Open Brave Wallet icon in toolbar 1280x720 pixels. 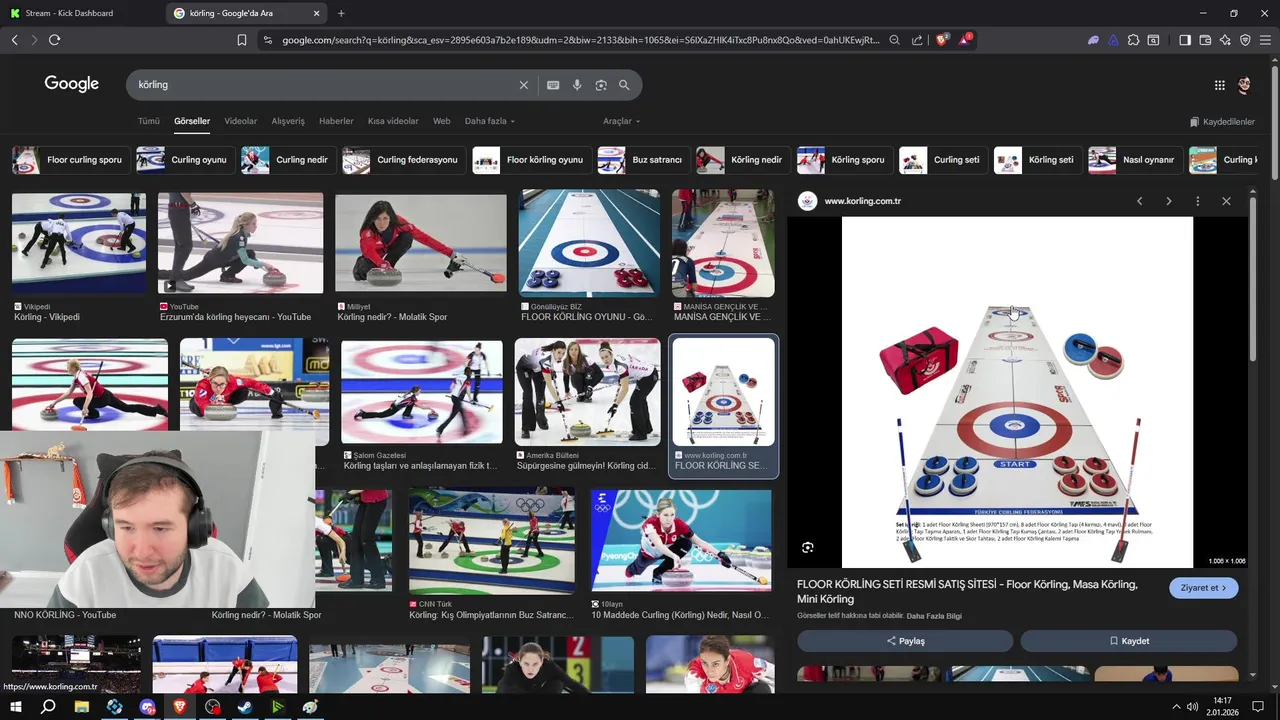1205,40
